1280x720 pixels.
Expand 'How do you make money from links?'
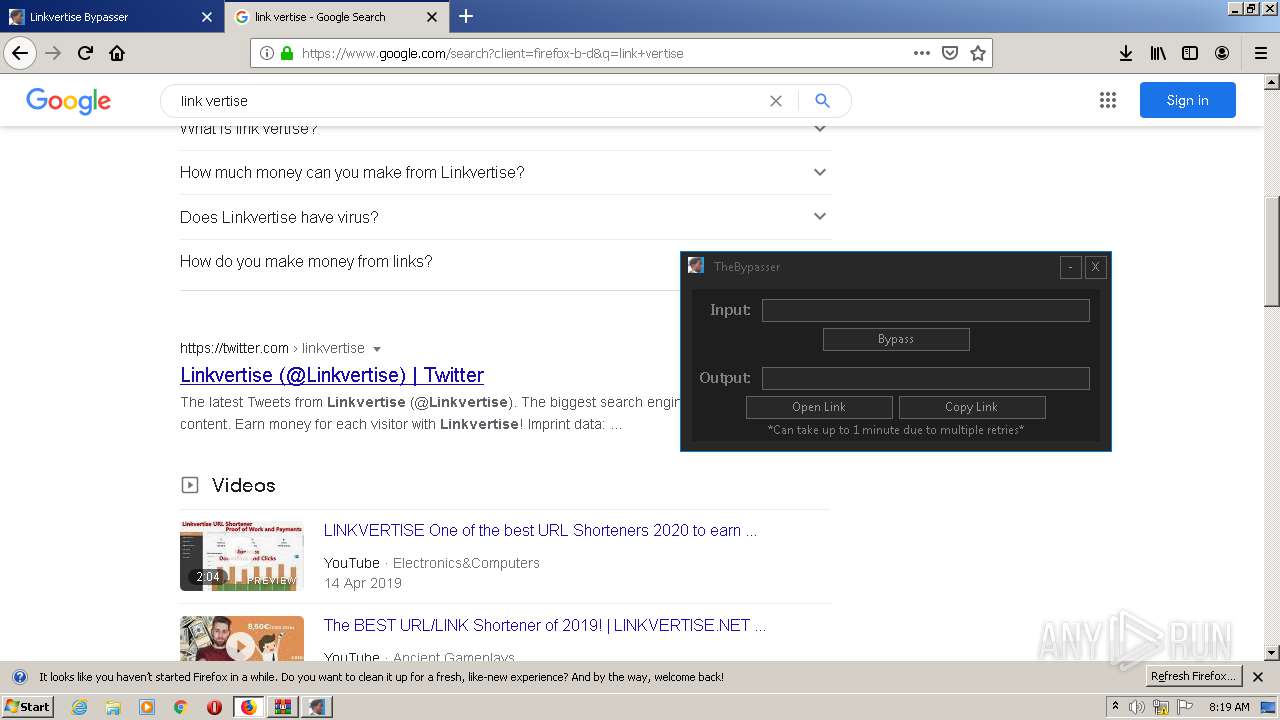[430, 262]
